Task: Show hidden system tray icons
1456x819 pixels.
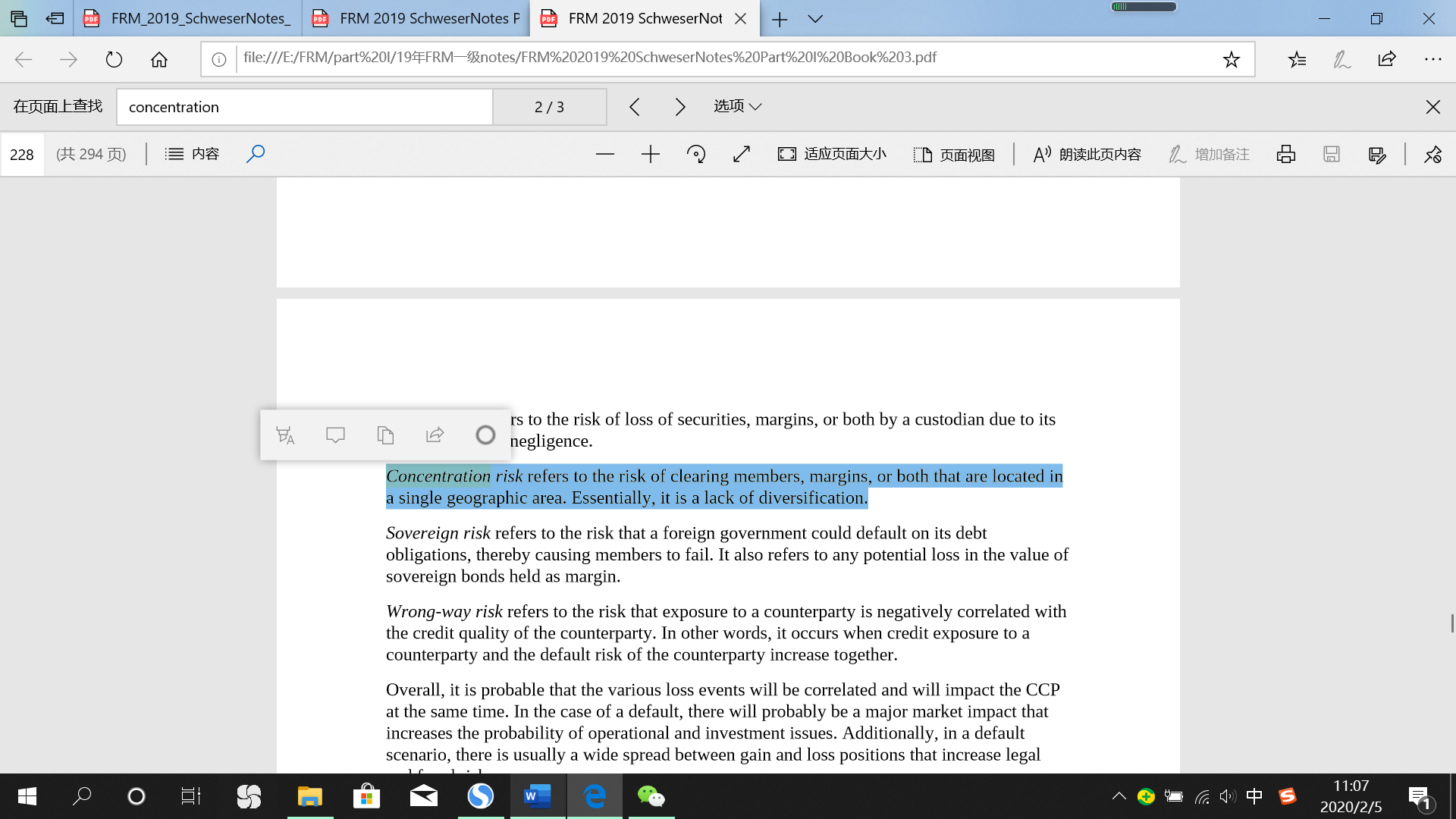Action: click(1119, 796)
